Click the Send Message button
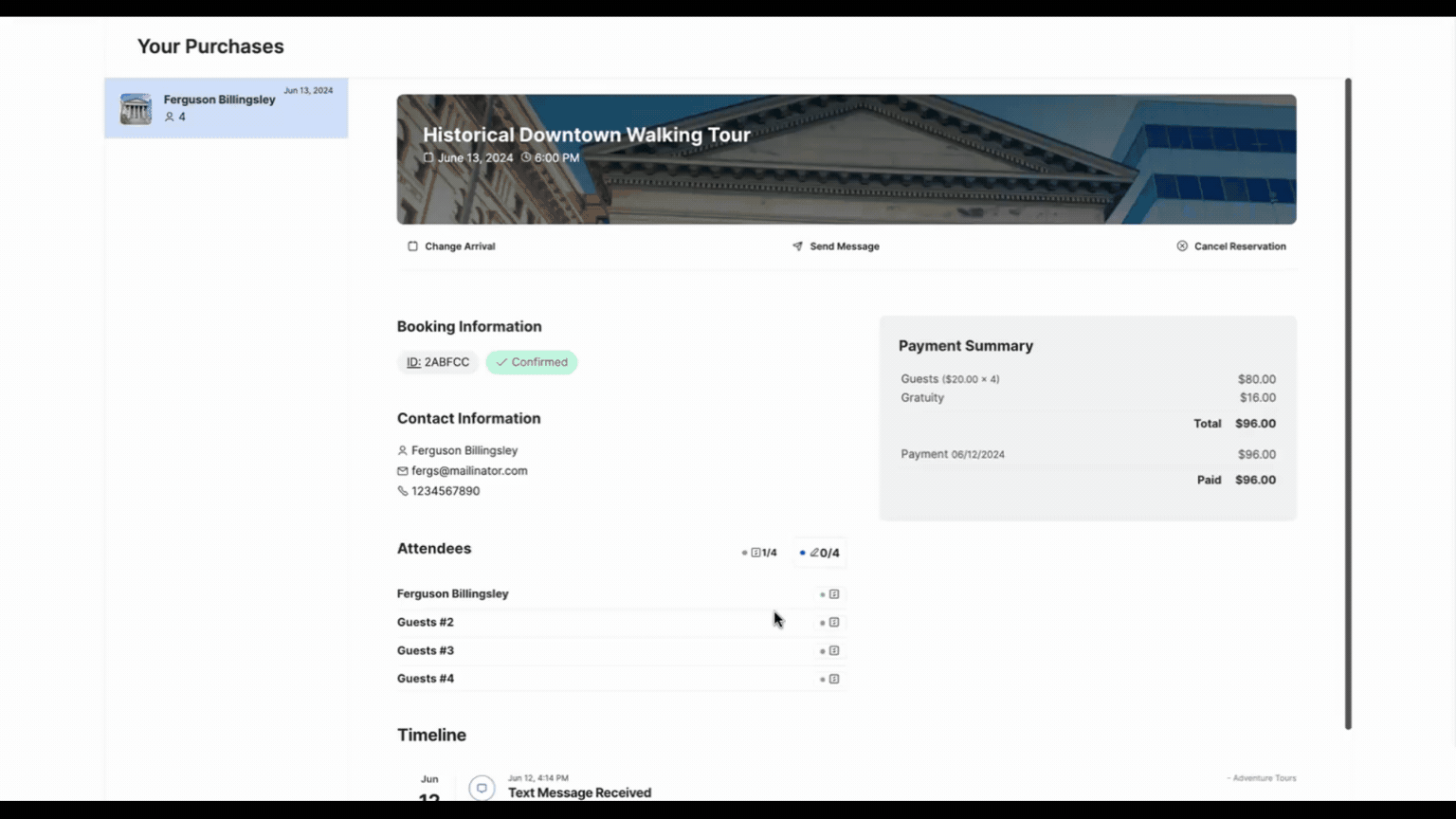Image resolution: width=1456 pixels, height=819 pixels. [x=836, y=246]
